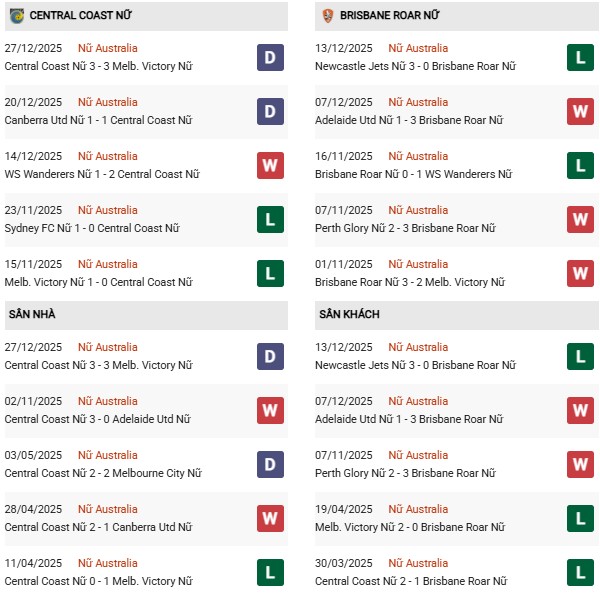This screenshot has height=595, width=600.
Task: Open Nữ Australia league link dated 20/12/2025
Action: pos(108,102)
